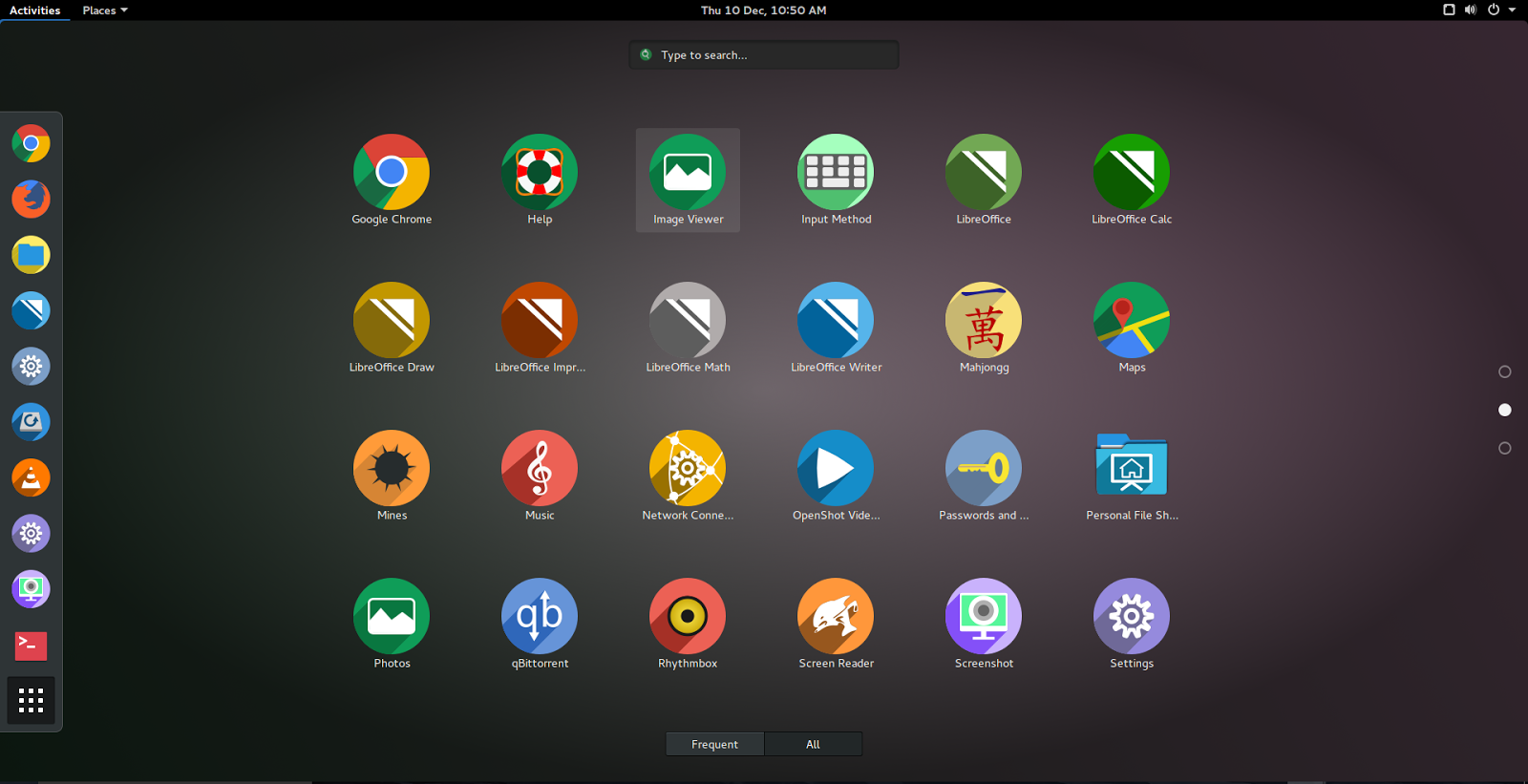Open Network Connections
This screenshot has height=784, width=1528.
pyautogui.click(x=688, y=468)
